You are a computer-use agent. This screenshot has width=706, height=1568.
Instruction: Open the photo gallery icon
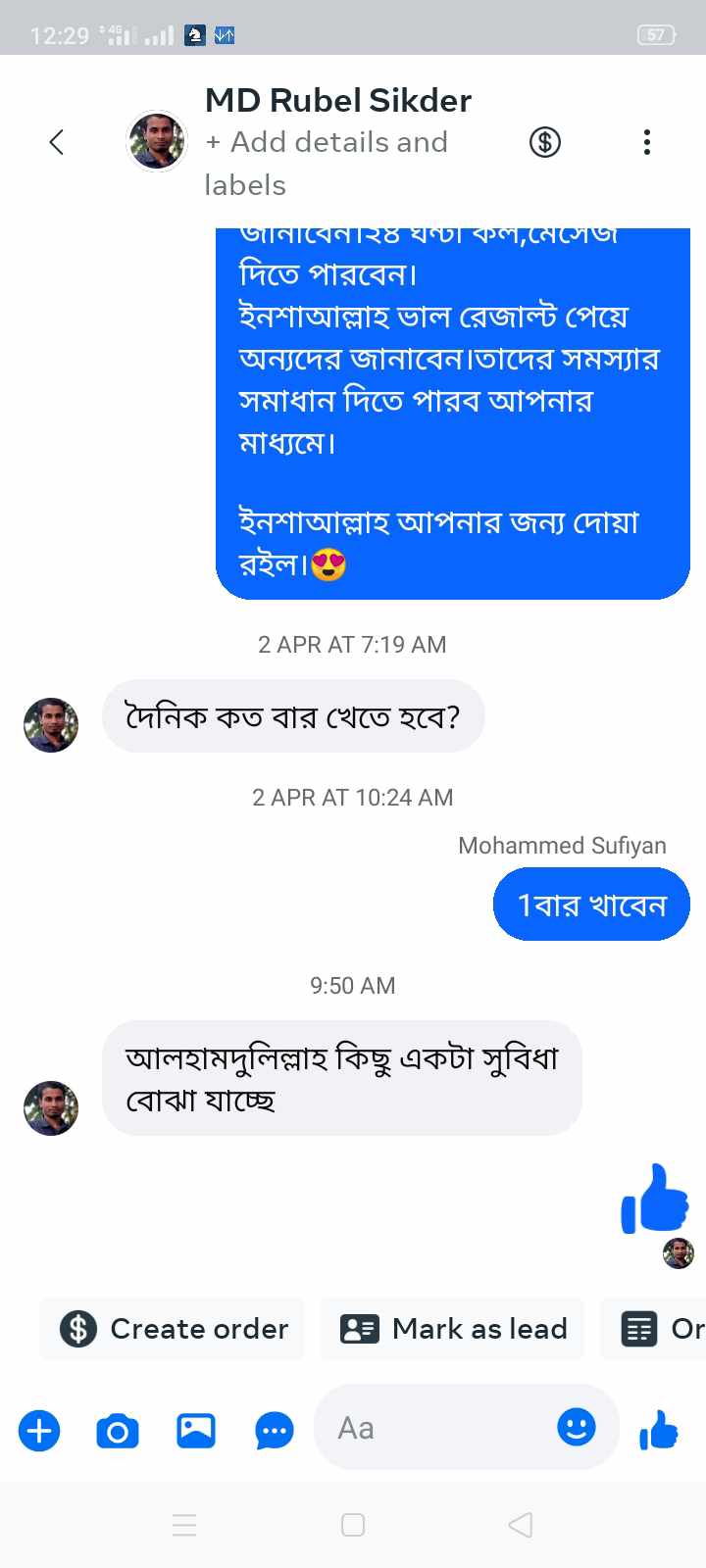point(196,1431)
